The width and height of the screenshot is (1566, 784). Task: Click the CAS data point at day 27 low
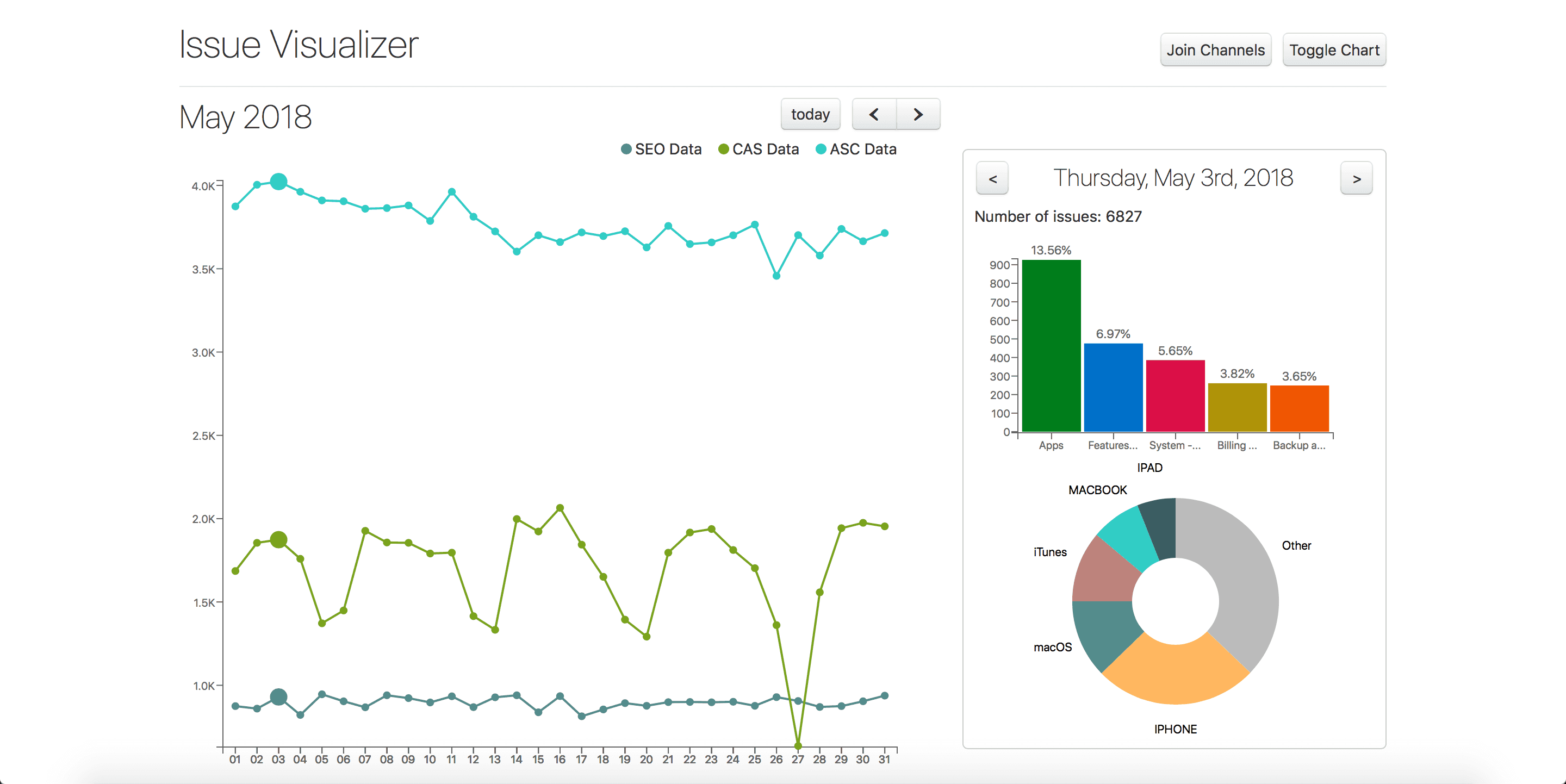click(798, 745)
